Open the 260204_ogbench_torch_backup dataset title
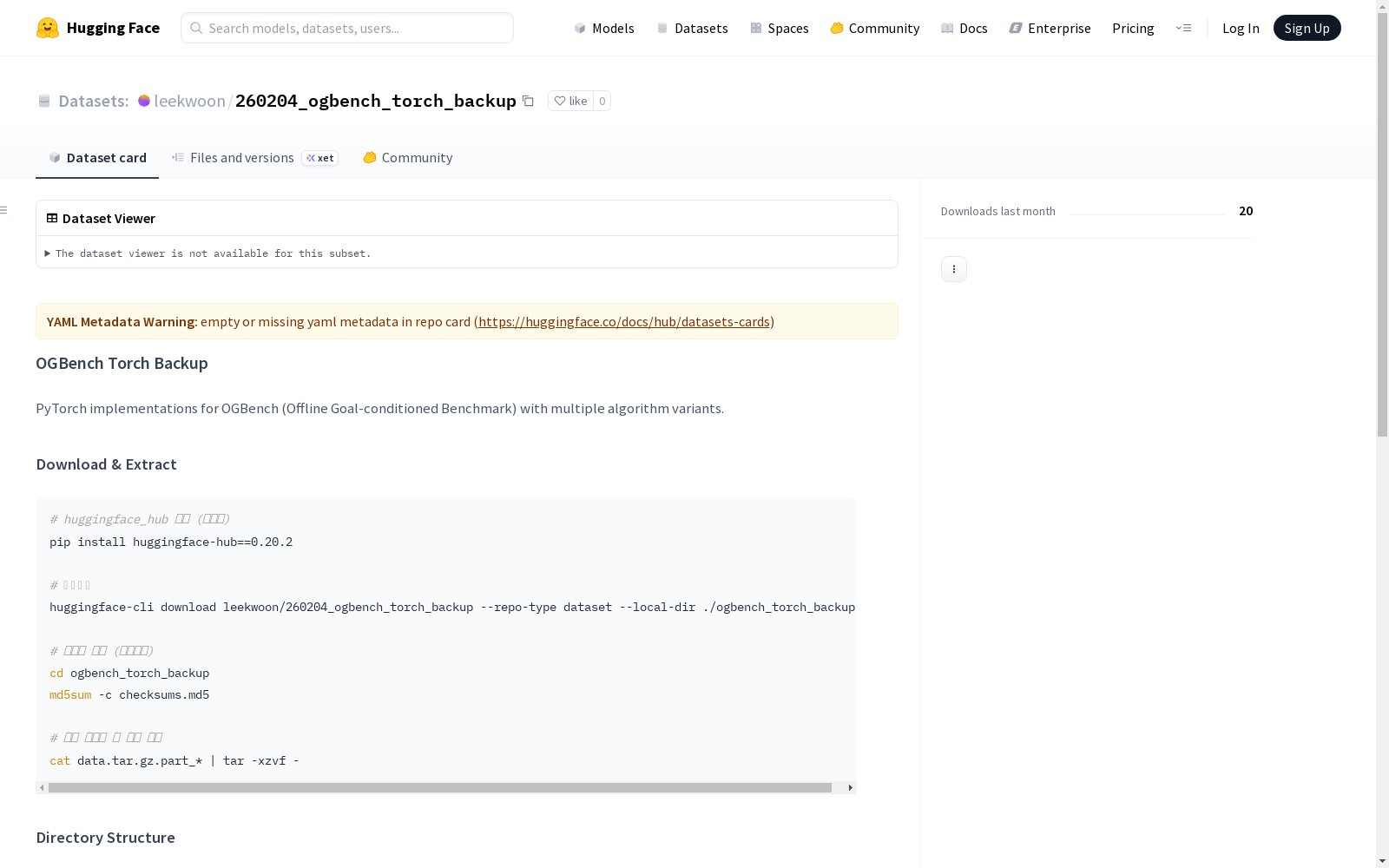Screen dimensions: 1389x868 pyautogui.click(x=376, y=101)
